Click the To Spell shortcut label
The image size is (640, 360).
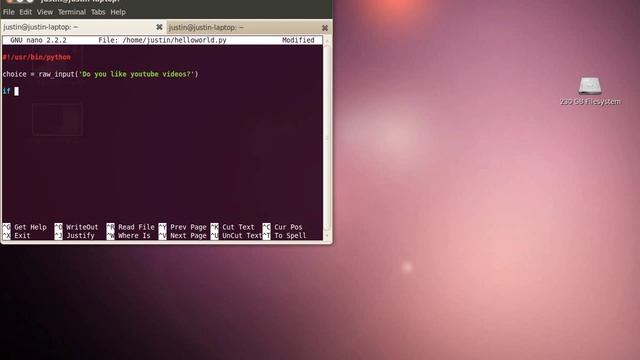click(290, 236)
